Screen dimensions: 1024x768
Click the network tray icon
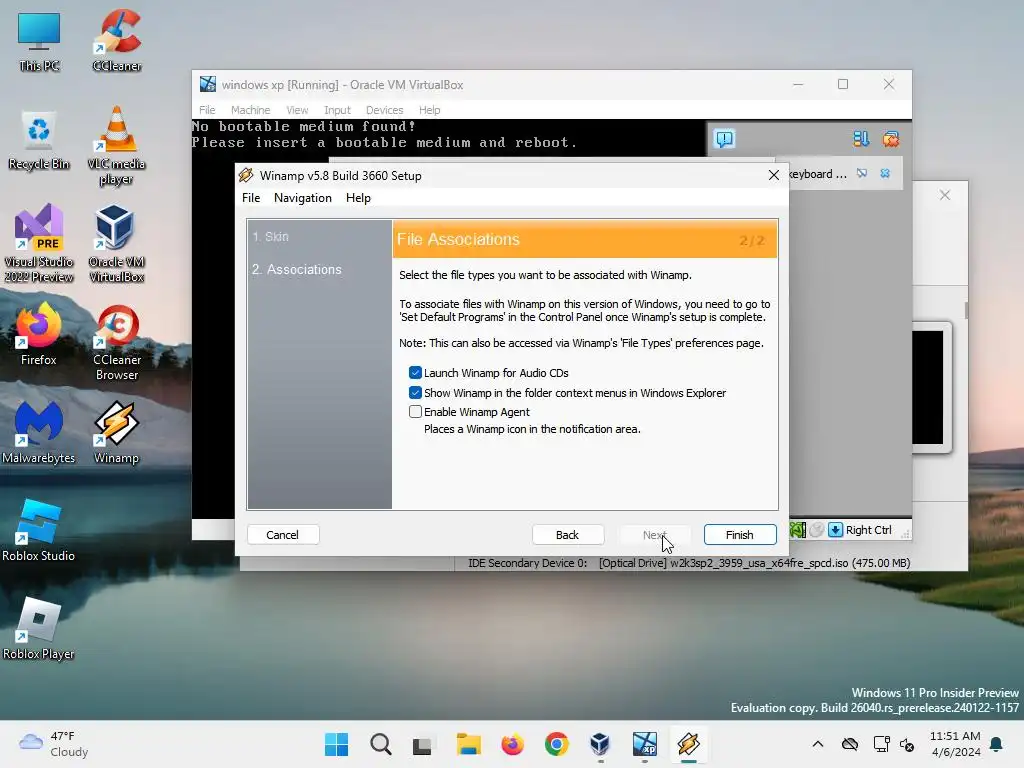coord(881,744)
